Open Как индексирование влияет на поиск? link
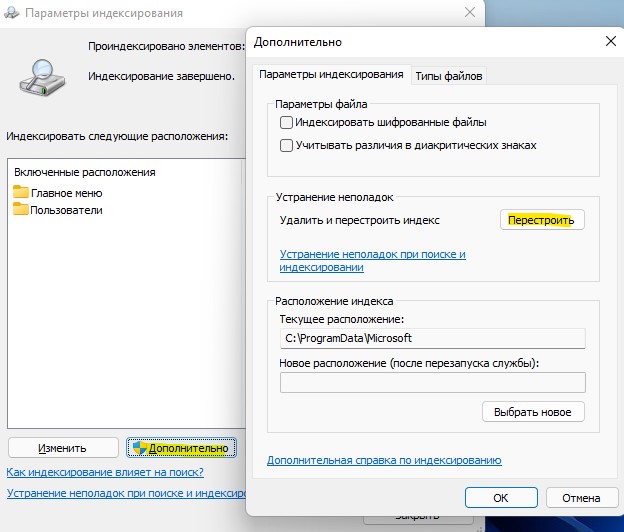The image size is (624, 532). tap(105, 472)
